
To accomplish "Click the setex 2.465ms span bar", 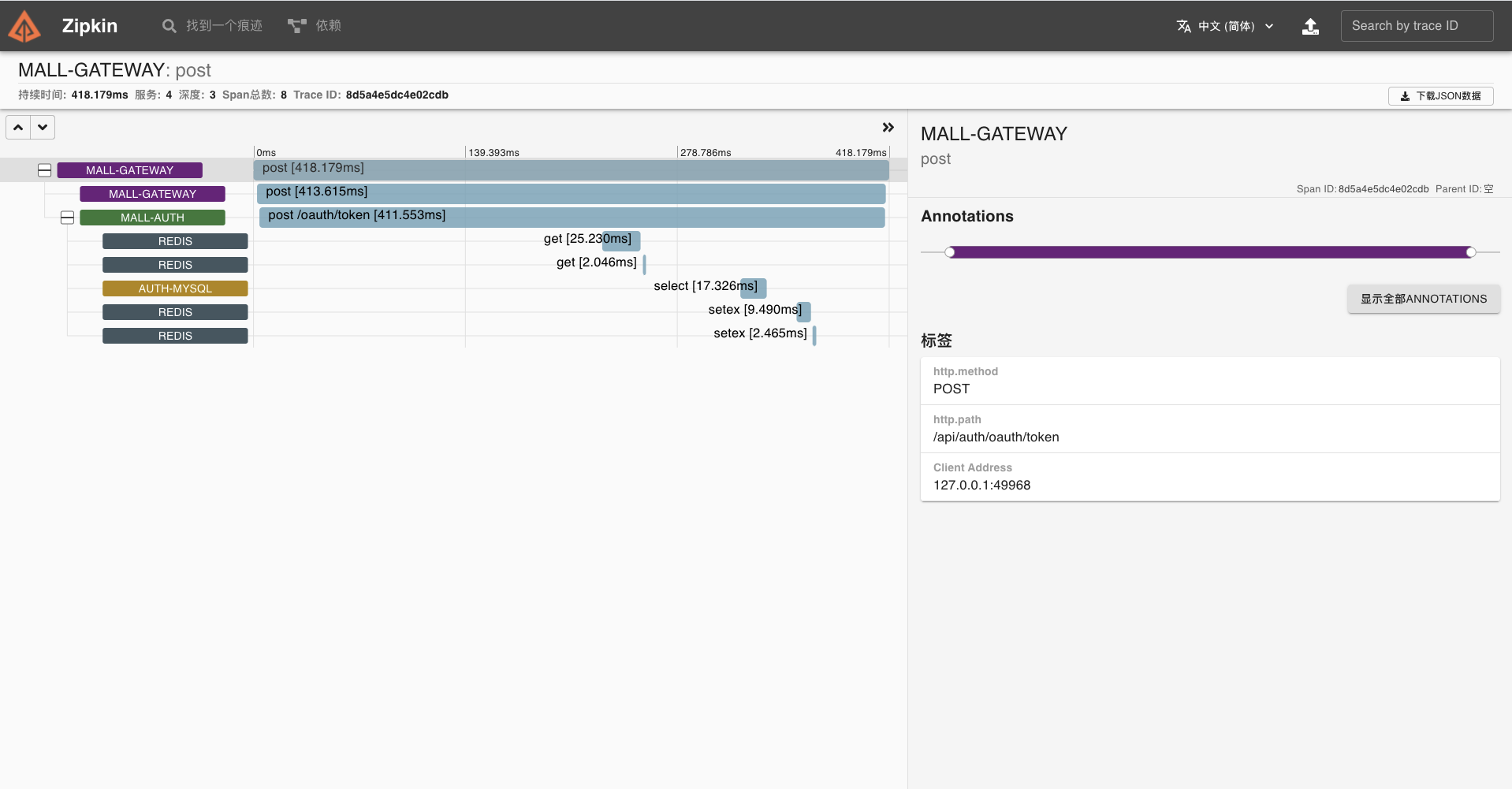I will 814,335.
